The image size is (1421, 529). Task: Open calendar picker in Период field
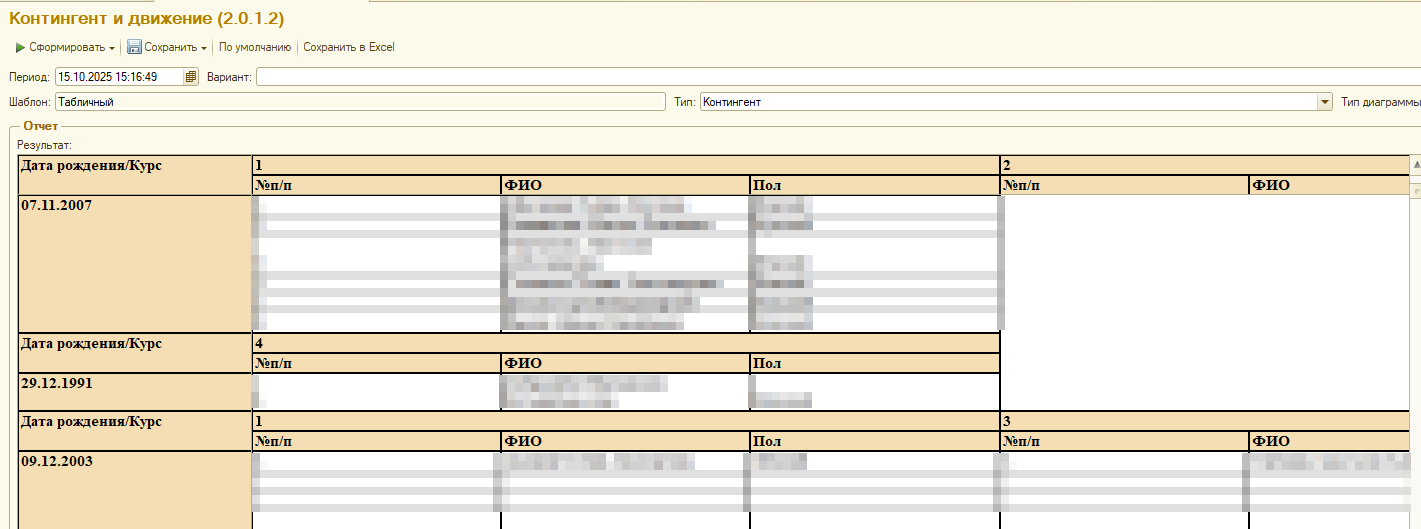(191, 77)
